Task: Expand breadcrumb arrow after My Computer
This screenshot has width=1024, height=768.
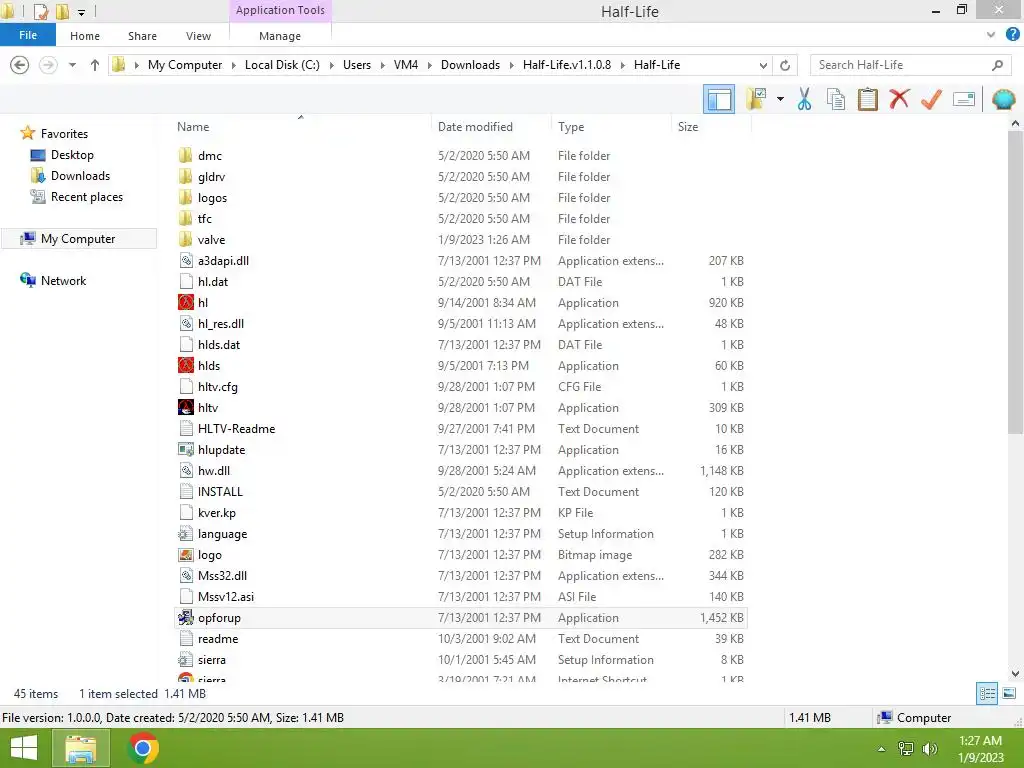Action: coord(233,65)
